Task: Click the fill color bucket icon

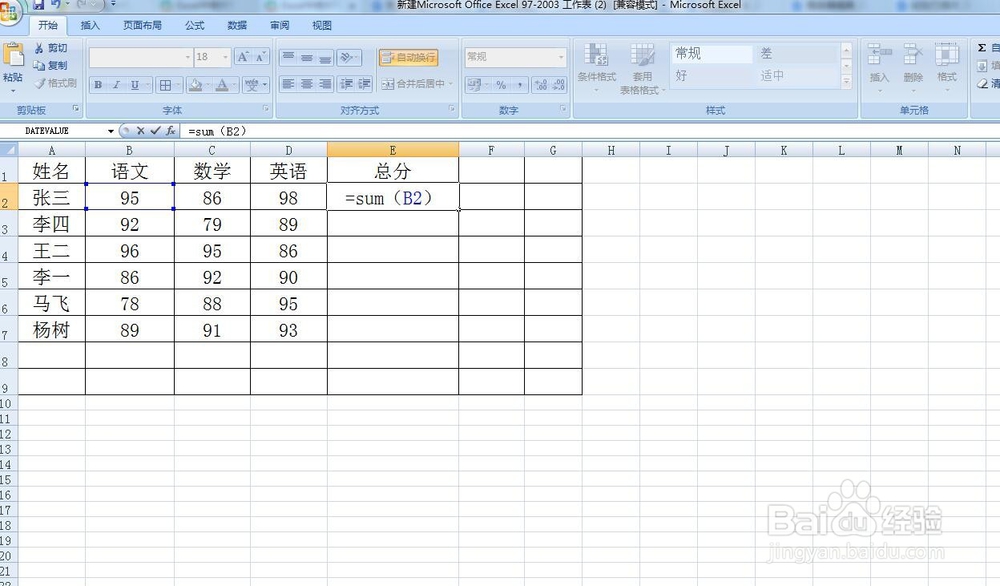Action: (x=196, y=84)
